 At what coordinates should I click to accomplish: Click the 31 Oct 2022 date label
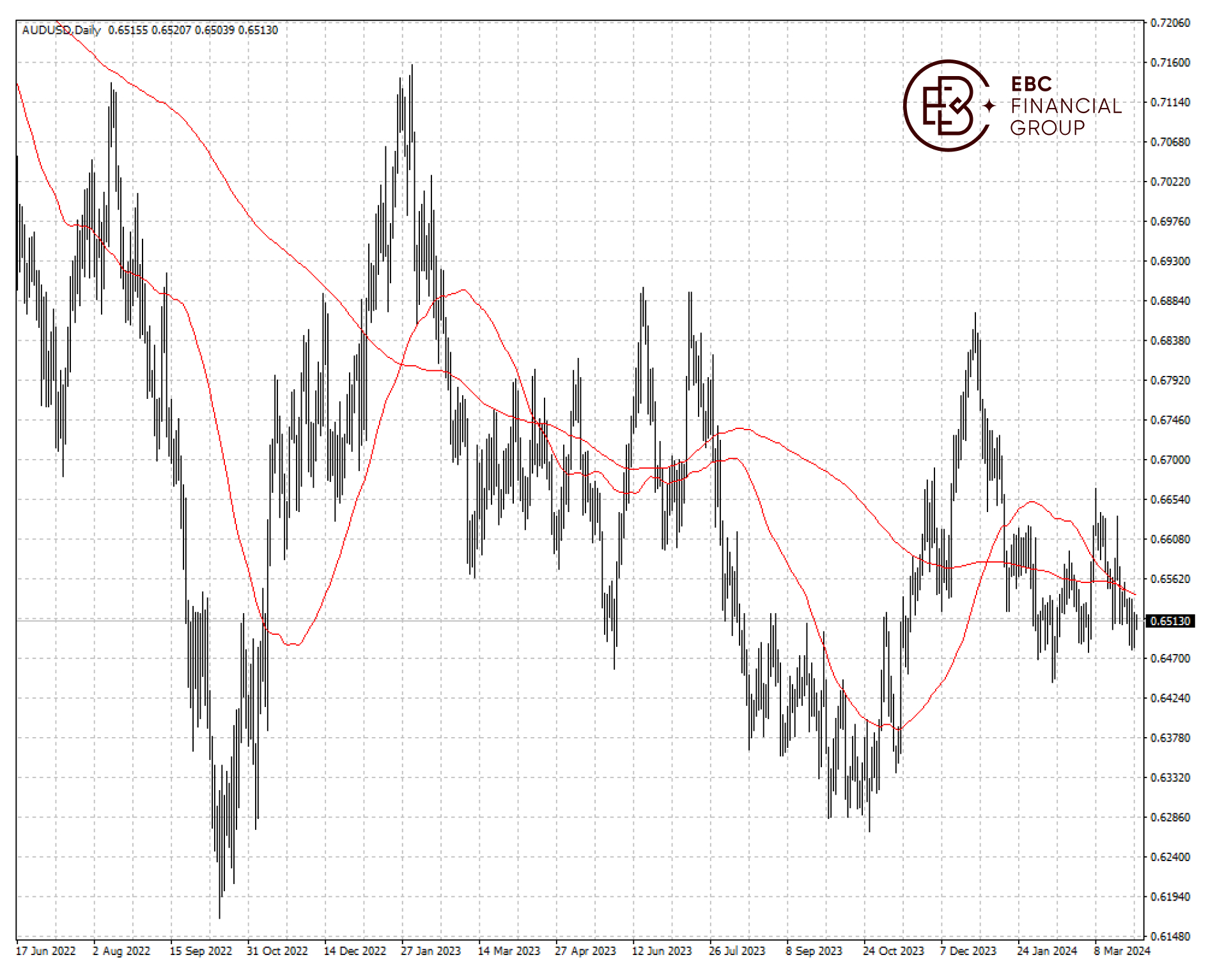point(277,951)
